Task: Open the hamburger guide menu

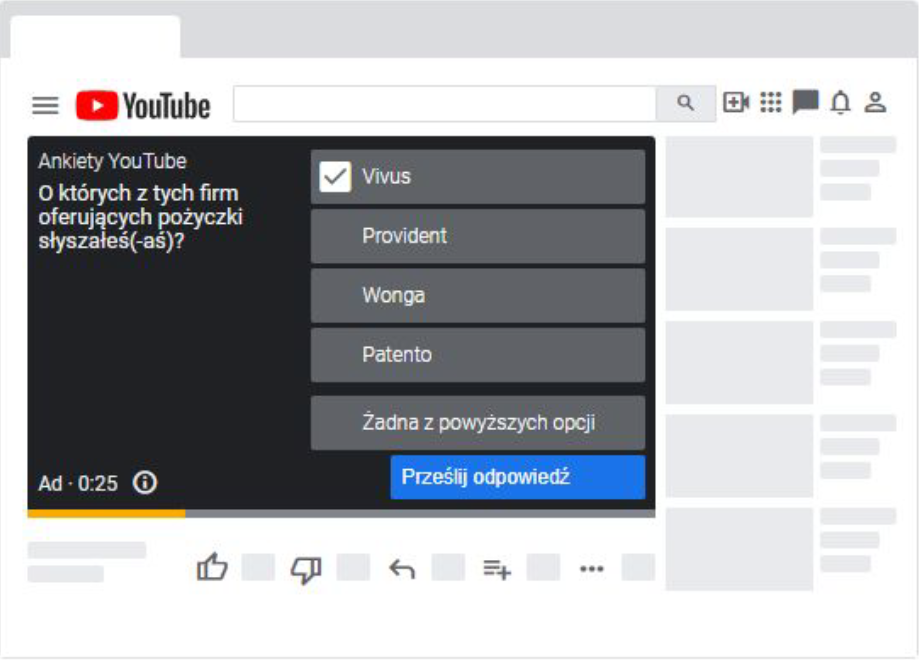Action: (45, 106)
